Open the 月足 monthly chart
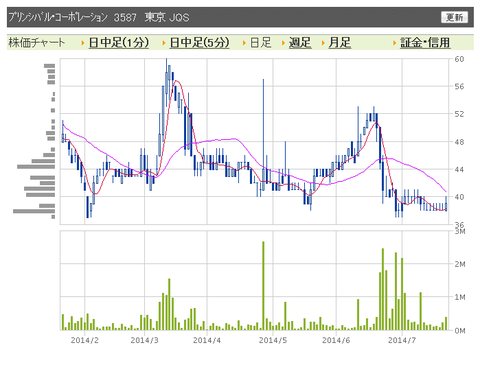The height and width of the screenshot is (367, 480). [340, 43]
